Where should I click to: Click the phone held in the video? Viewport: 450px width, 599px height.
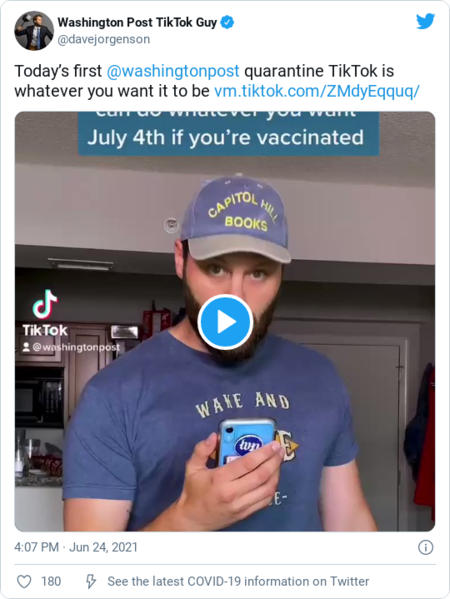246,442
